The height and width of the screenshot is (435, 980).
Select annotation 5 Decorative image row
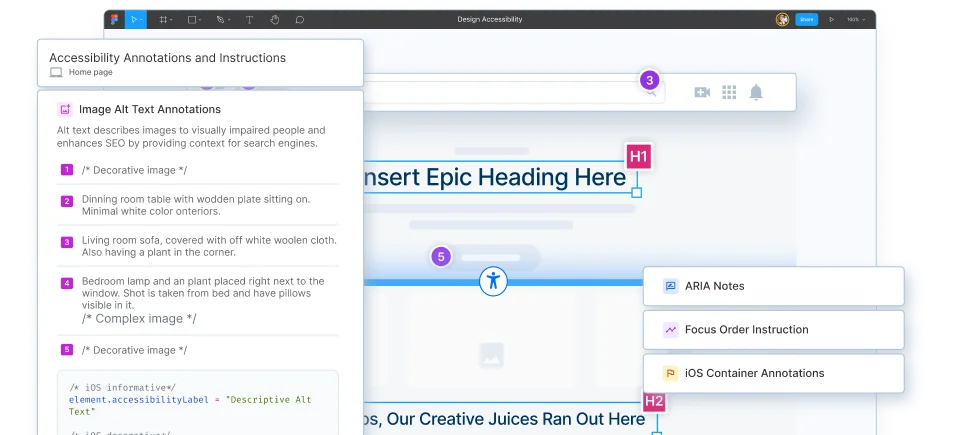tap(198, 350)
